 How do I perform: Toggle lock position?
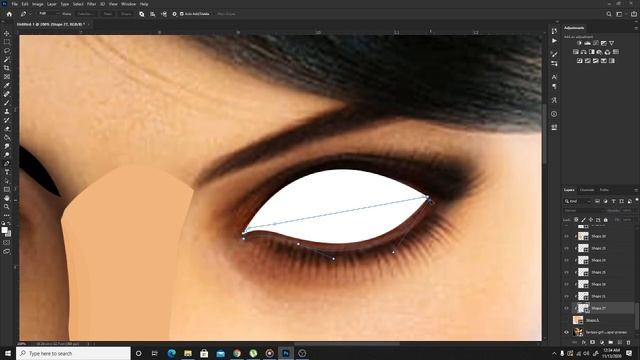tap(591, 220)
